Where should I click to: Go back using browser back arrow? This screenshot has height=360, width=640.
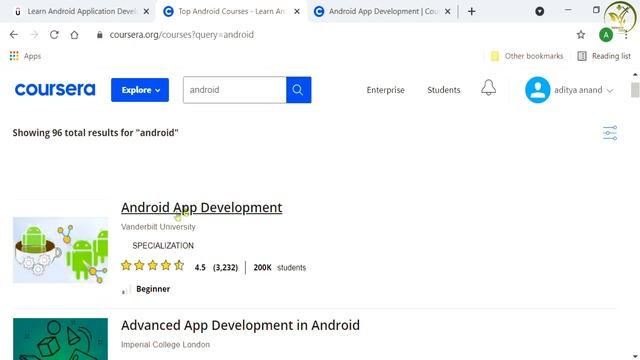coord(14,35)
